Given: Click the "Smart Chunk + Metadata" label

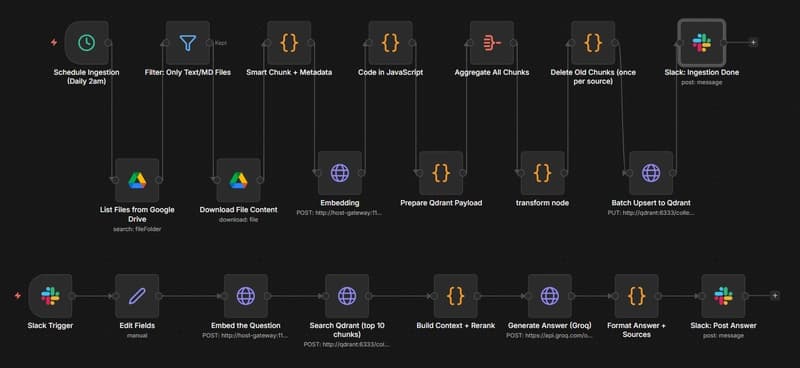Looking at the screenshot, I should (289, 72).
